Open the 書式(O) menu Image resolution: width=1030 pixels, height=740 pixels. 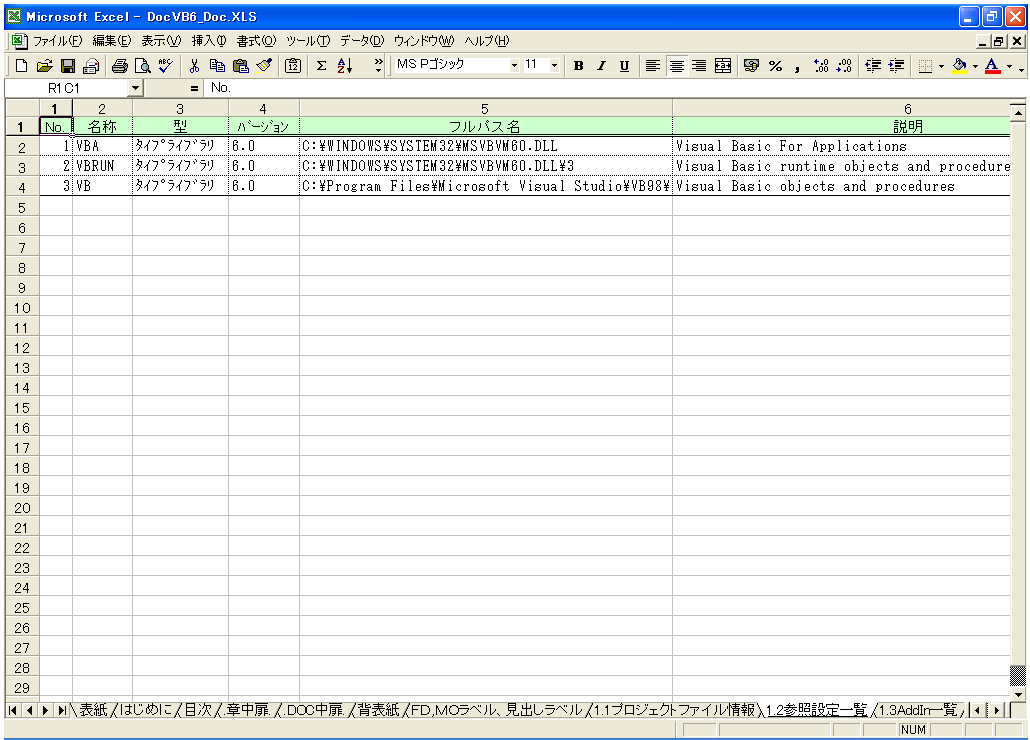click(256, 41)
